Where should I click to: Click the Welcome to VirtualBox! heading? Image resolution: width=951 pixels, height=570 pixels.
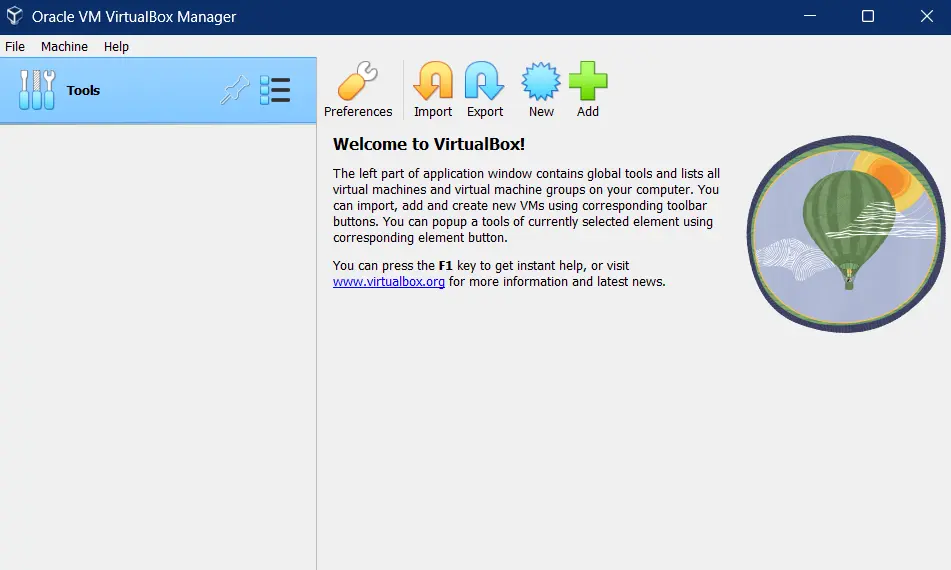point(429,144)
